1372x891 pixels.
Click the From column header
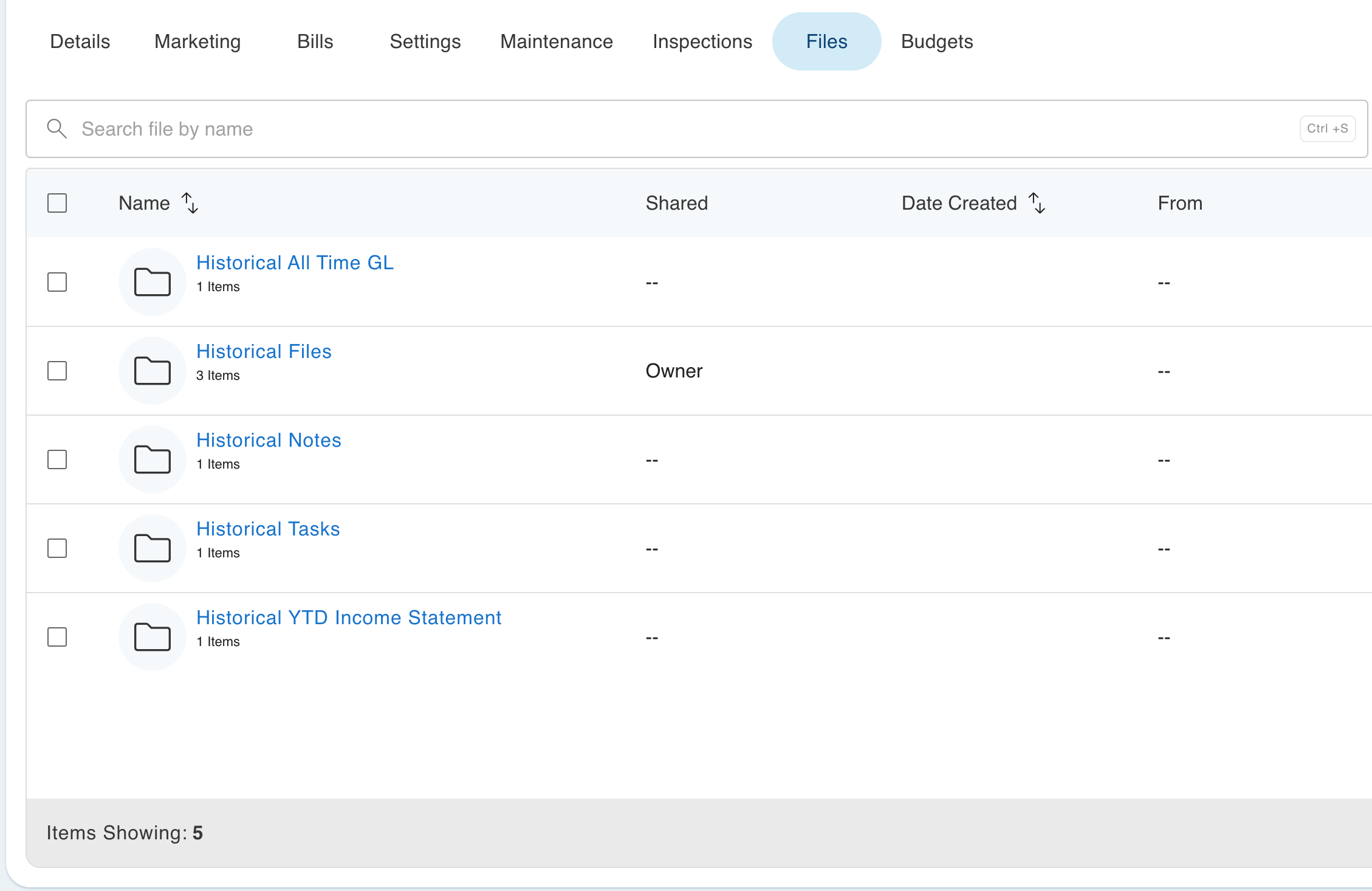[1179, 203]
